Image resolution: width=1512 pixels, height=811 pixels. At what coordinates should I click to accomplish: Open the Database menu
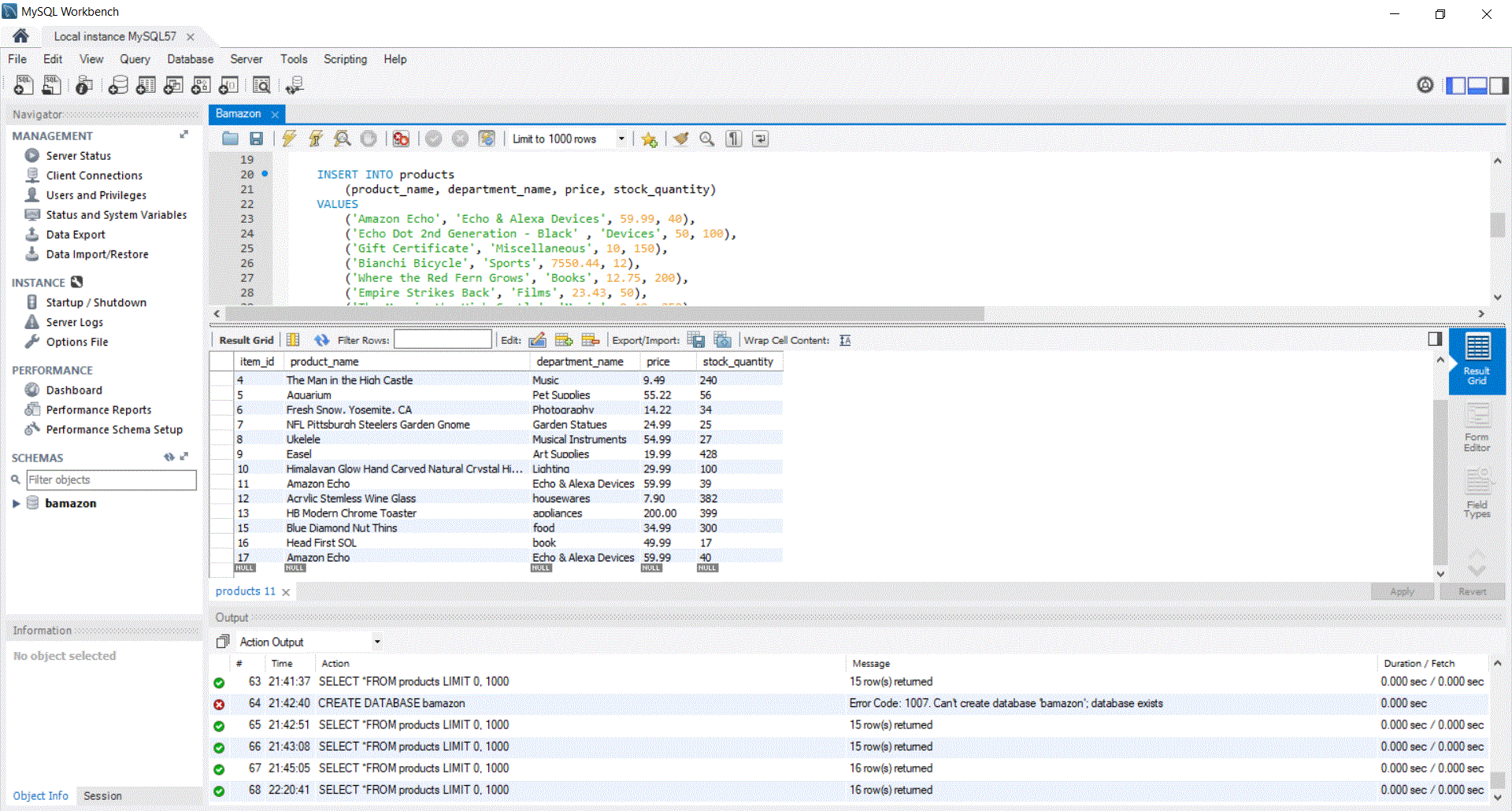[190, 59]
